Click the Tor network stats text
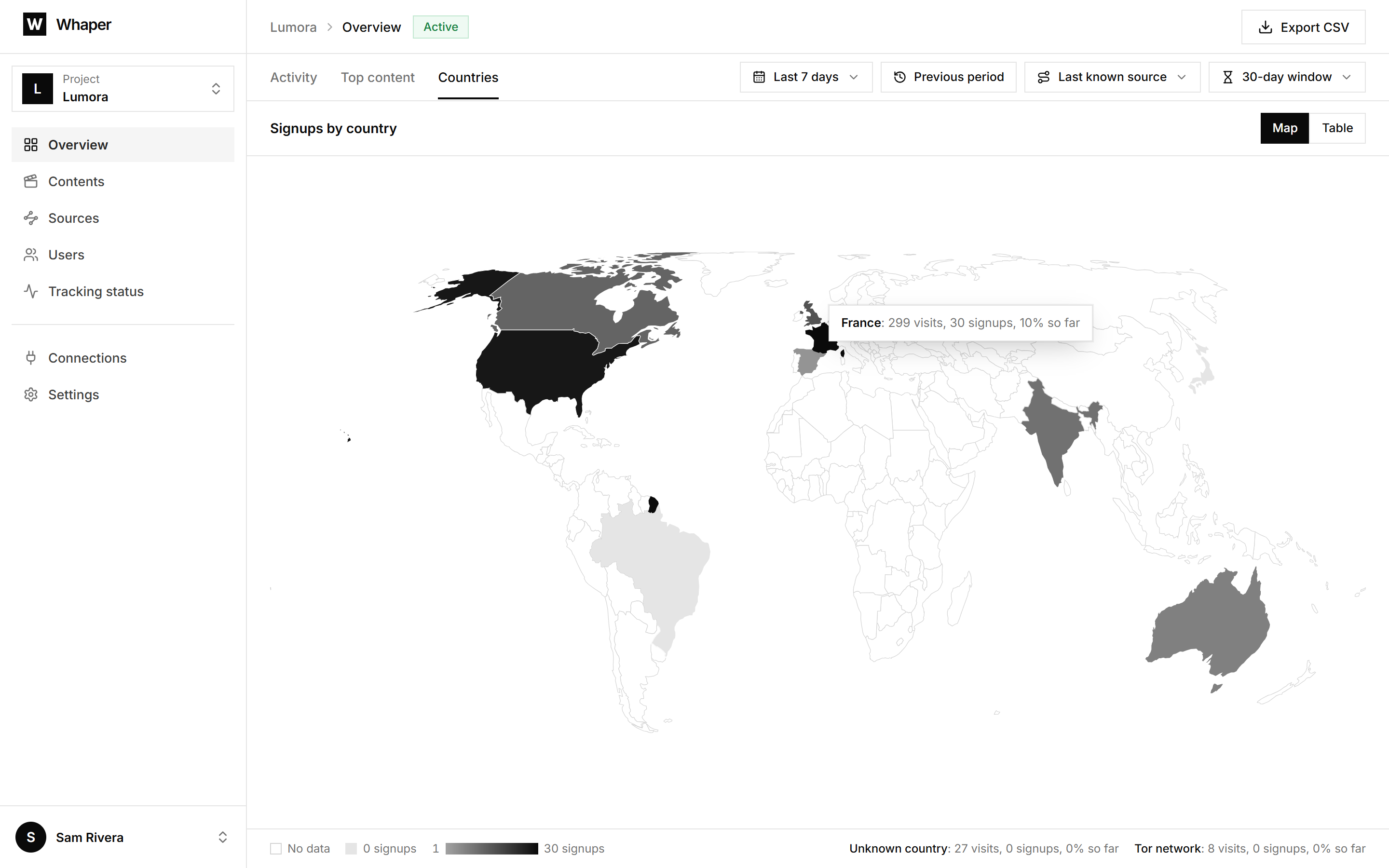Screen dimensions: 1389x868 [x=1250, y=849]
